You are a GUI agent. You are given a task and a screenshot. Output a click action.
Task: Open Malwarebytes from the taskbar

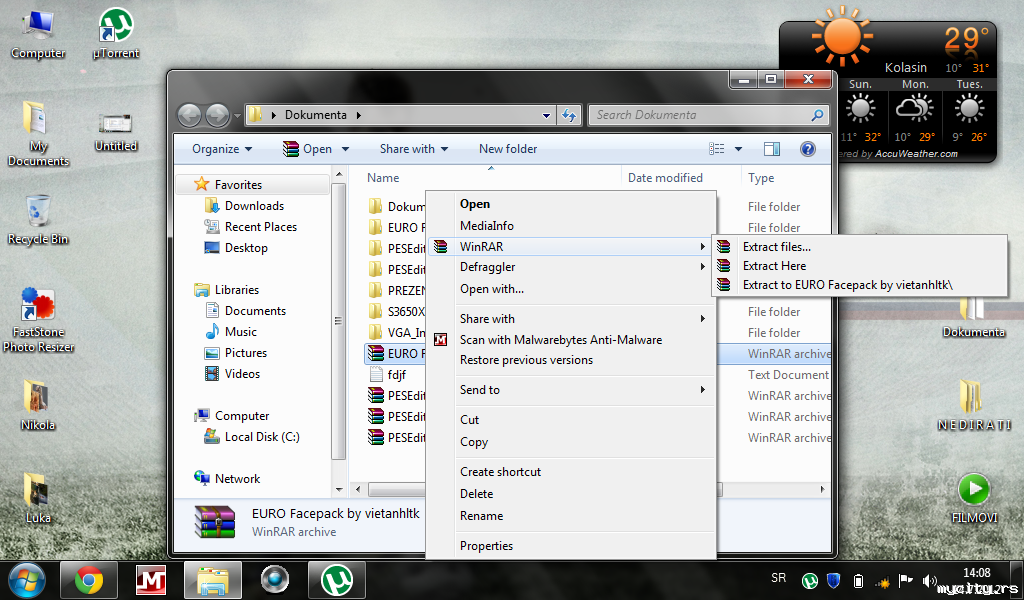coord(151,580)
